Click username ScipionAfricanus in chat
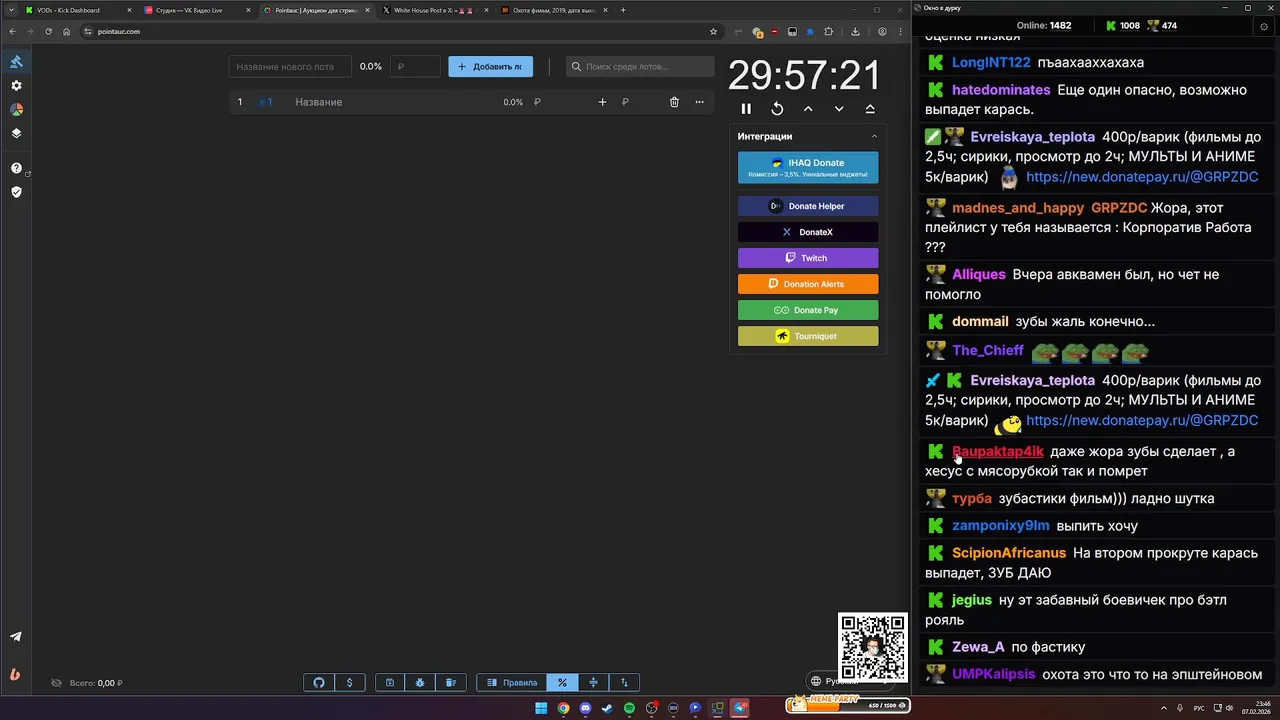Screen dimensions: 1280x720 click(1009, 553)
